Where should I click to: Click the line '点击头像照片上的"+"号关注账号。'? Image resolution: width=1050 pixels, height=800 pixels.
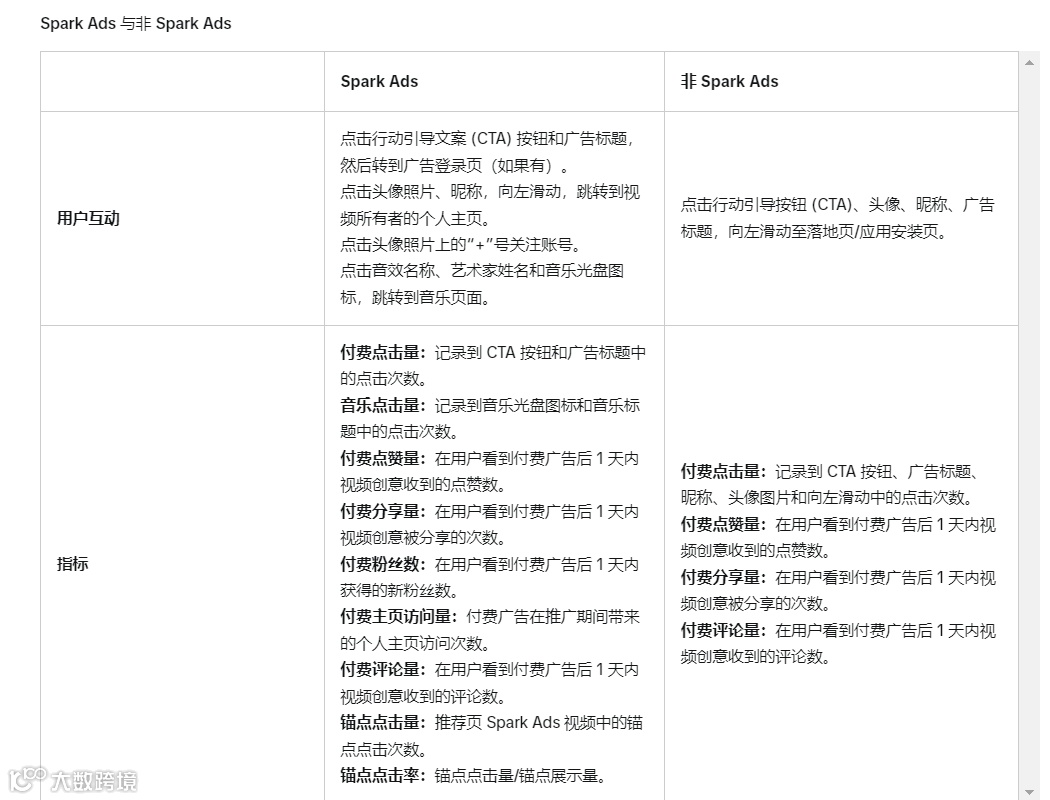(461, 244)
